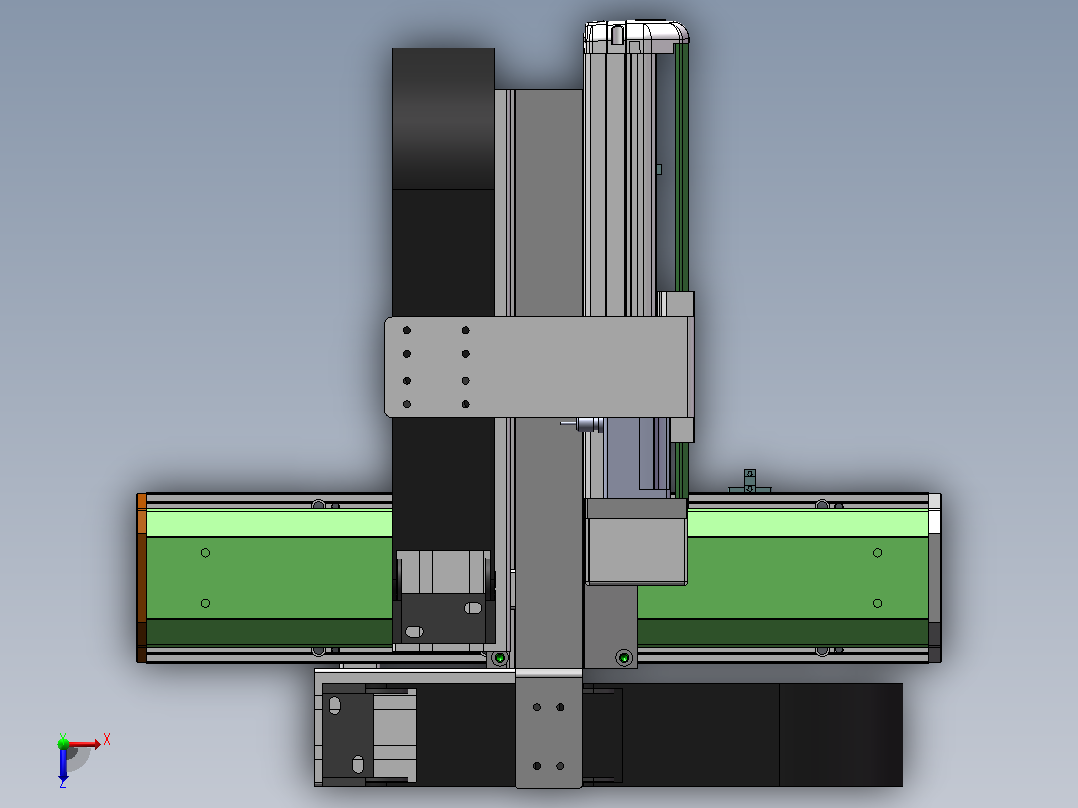Click the green screw right of the center column
Image resolution: width=1078 pixels, height=808 pixels.
pyautogui.click(x=624, y=658)
